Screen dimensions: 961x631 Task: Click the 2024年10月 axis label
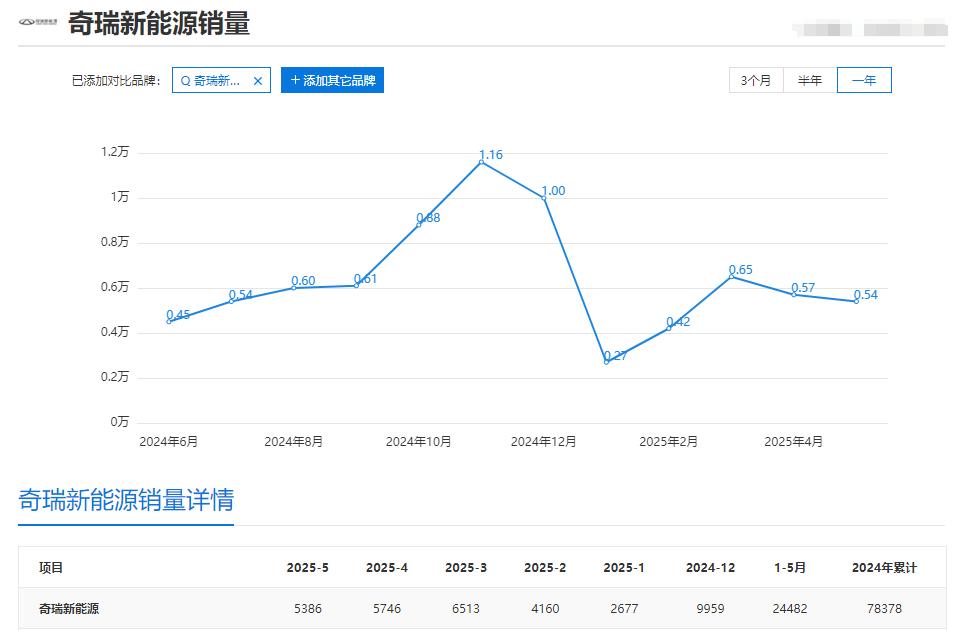419,442
